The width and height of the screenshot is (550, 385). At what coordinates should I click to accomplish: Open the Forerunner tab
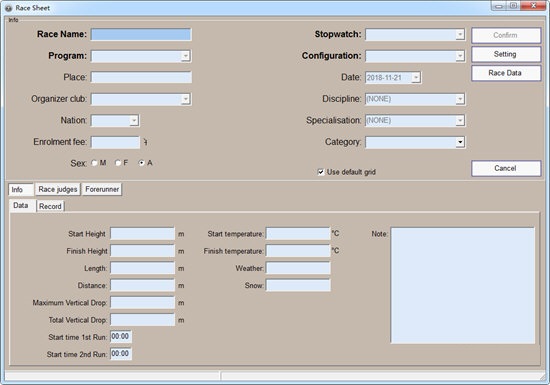click(102, 189)
